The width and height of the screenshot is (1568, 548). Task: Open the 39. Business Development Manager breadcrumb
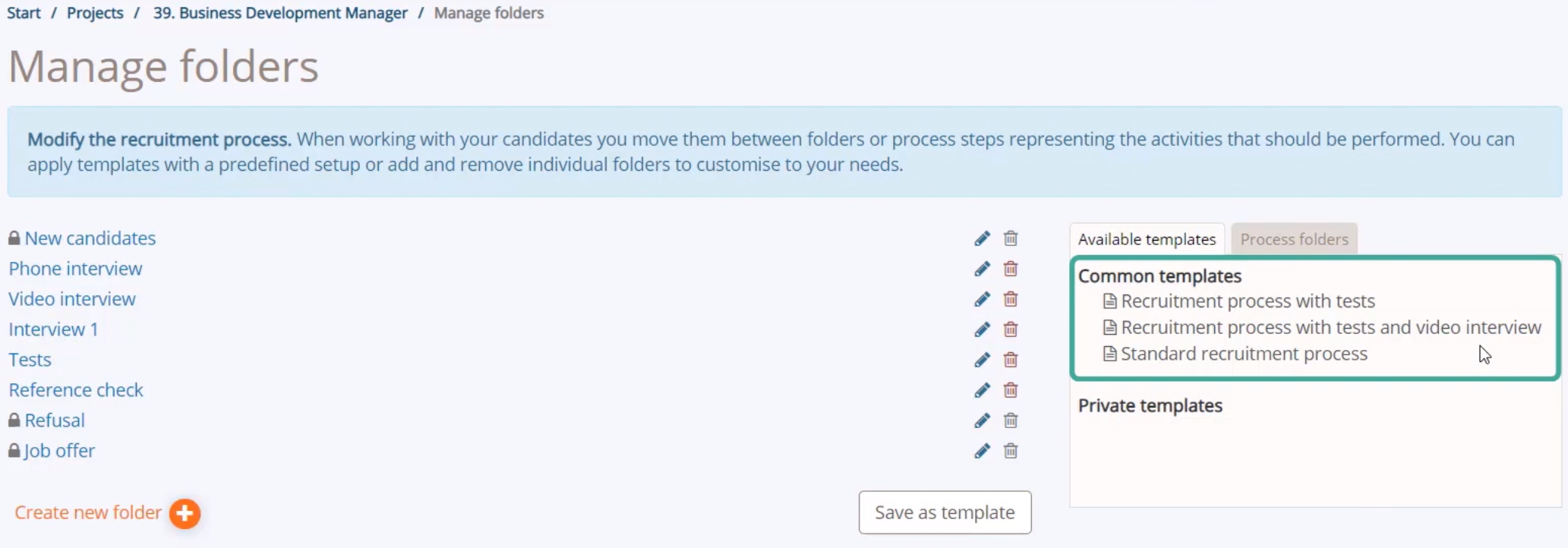pyautogui.click(x=280, y=13)
